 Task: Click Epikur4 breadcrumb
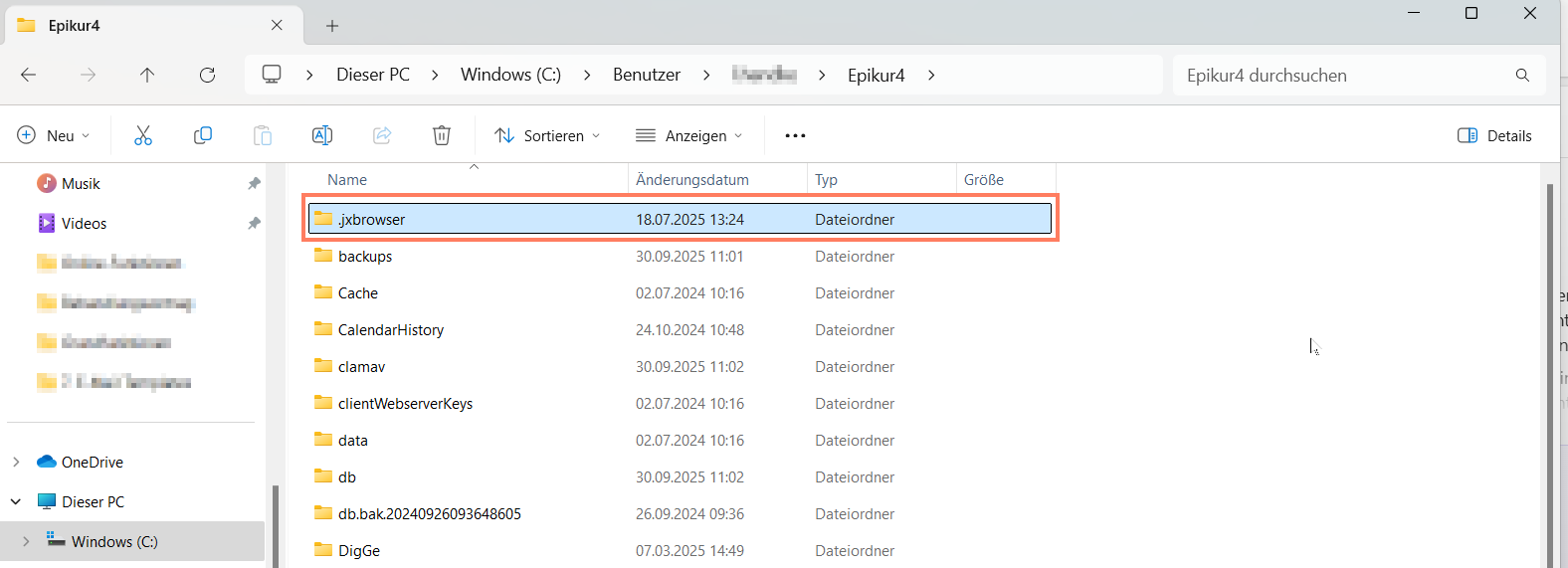click(877, 75)
